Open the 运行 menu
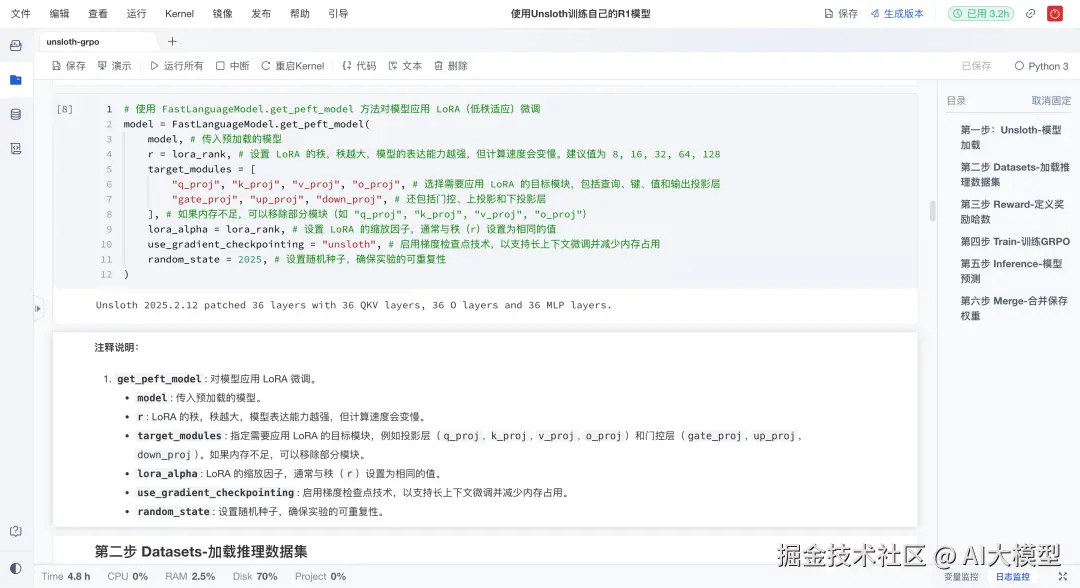Image resolution: width=1080 pixels, height=588 pixels. click(136, 14)
